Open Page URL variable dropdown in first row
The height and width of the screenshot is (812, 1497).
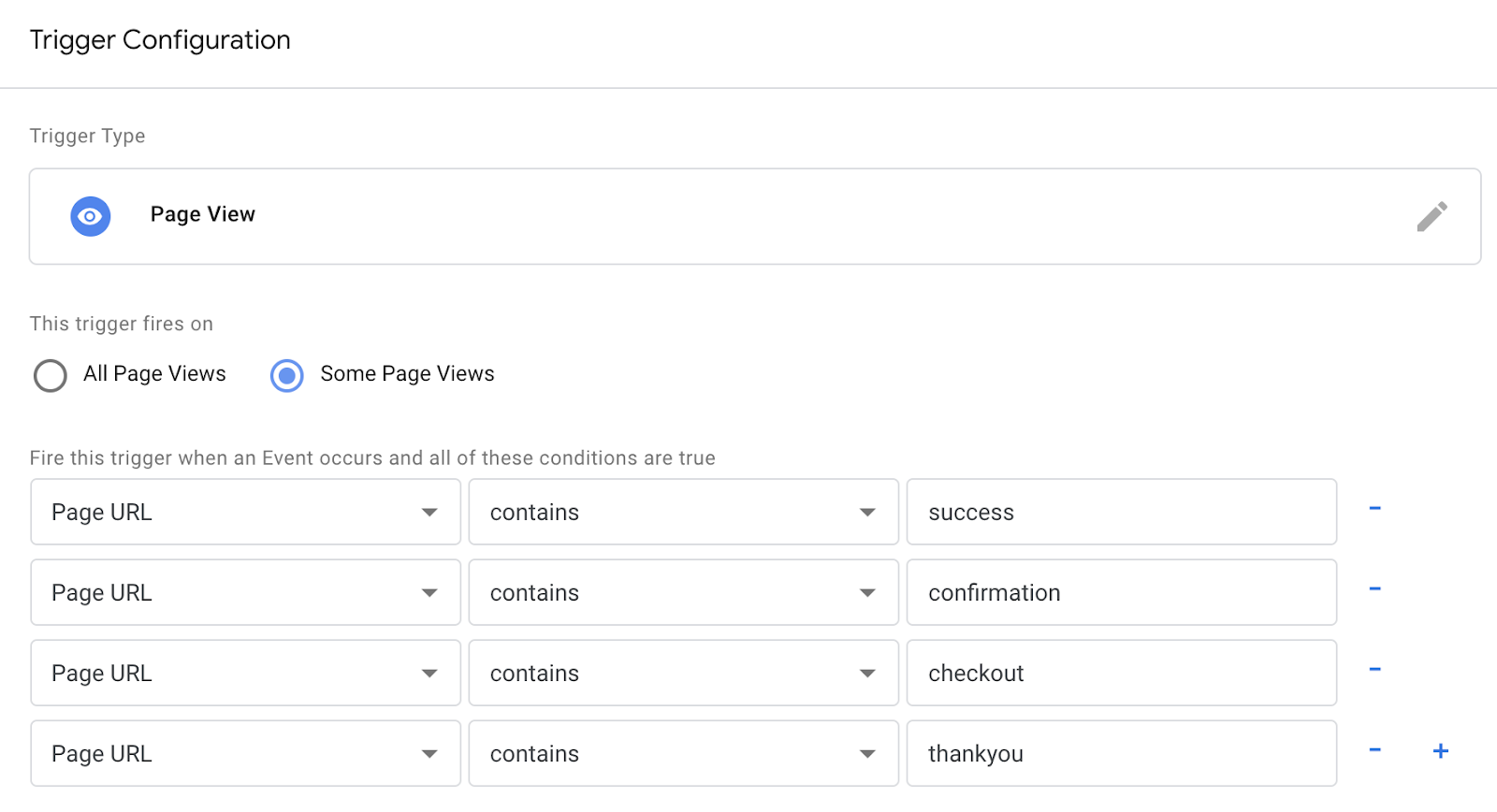(x=245, y=512)
